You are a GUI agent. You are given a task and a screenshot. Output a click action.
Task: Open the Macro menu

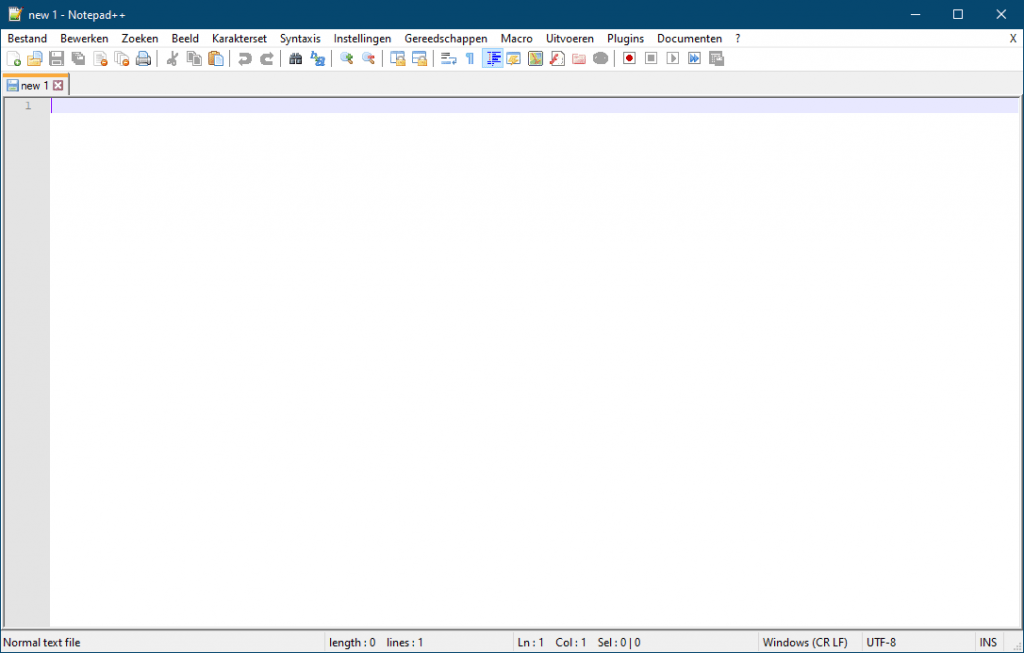point(516,38)
